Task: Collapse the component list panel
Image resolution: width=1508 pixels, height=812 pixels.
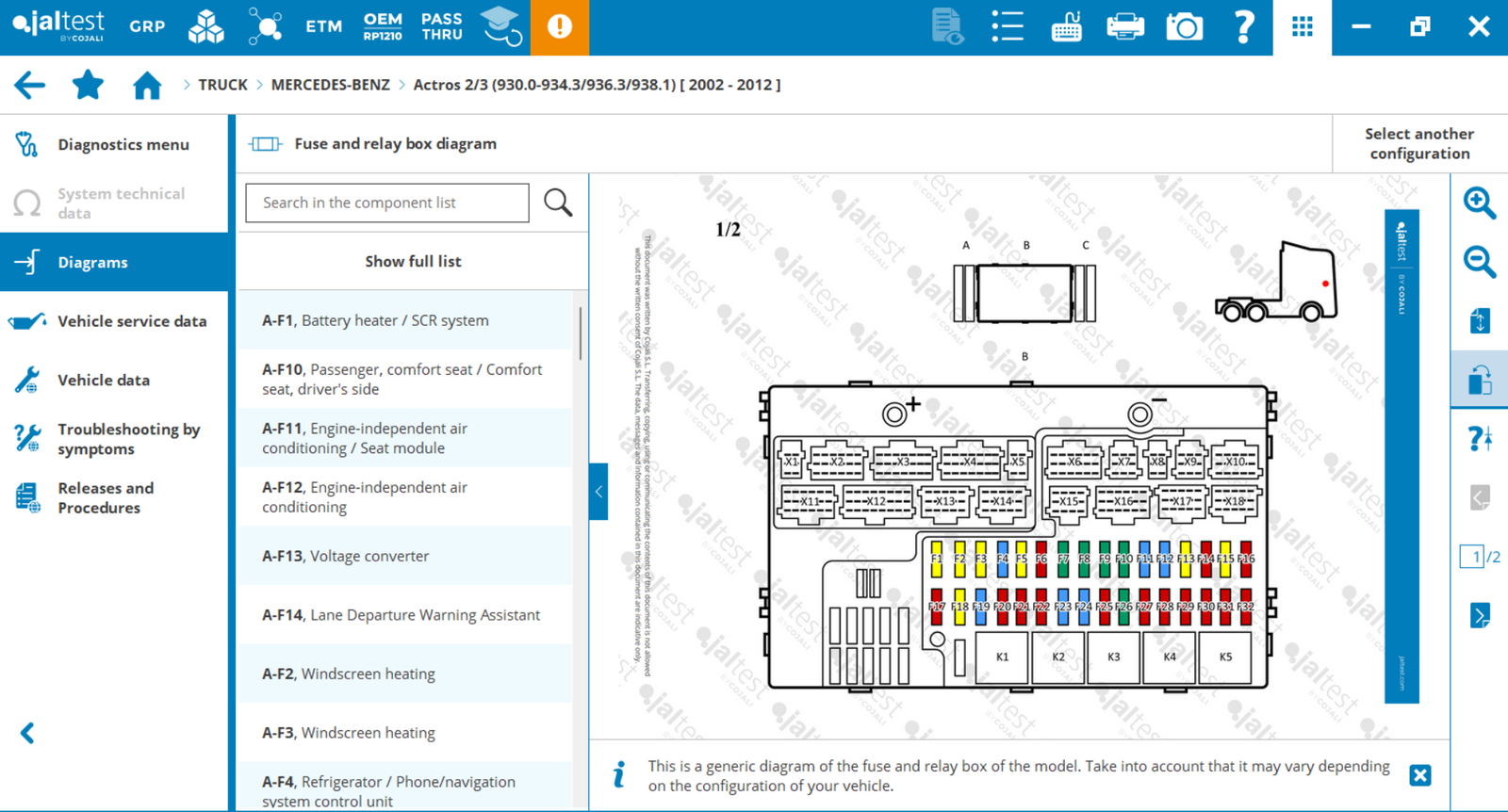Action: [x=598, y=491]
